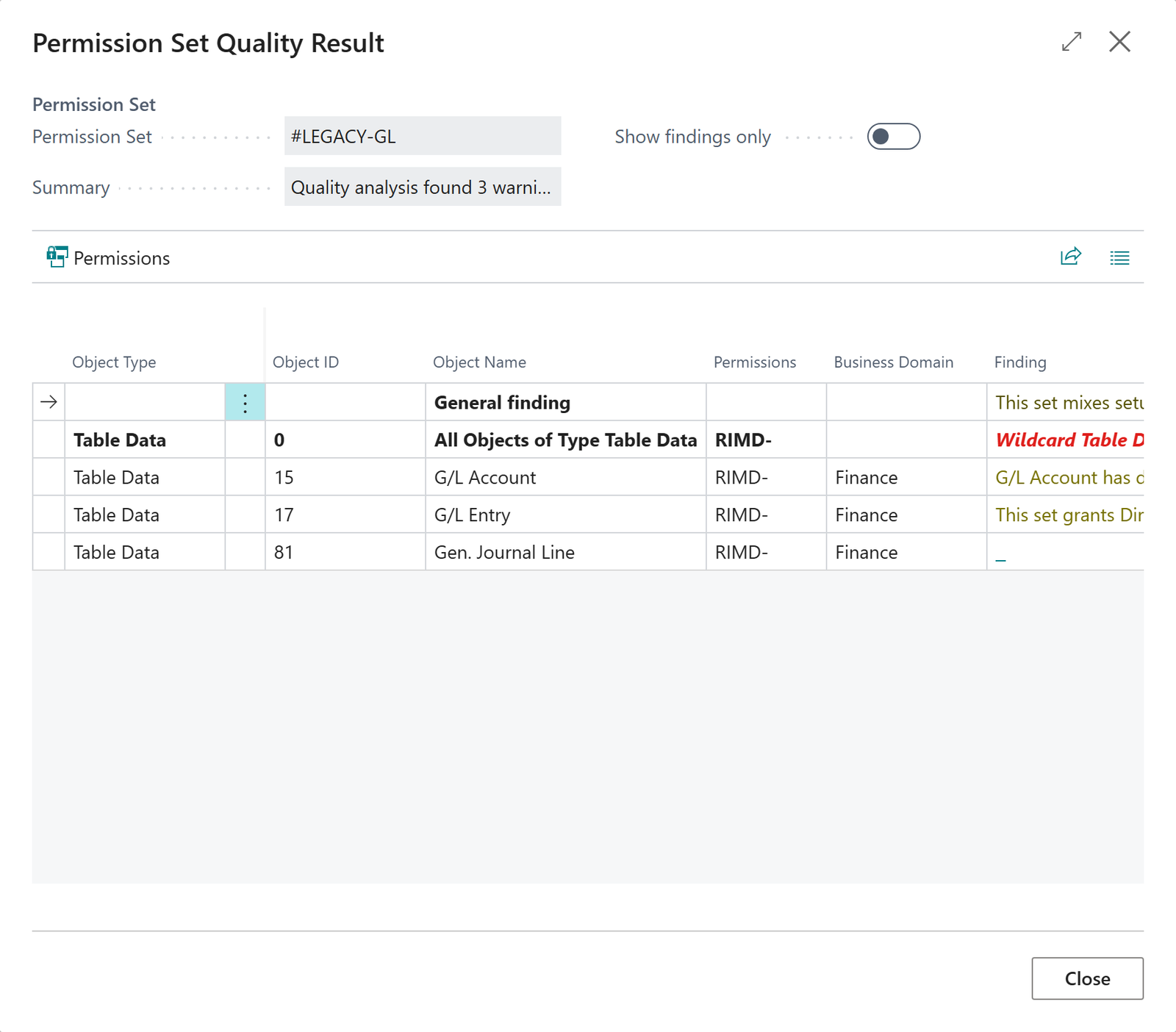
Task: Click the Permissions section icon
Action: 57,257
